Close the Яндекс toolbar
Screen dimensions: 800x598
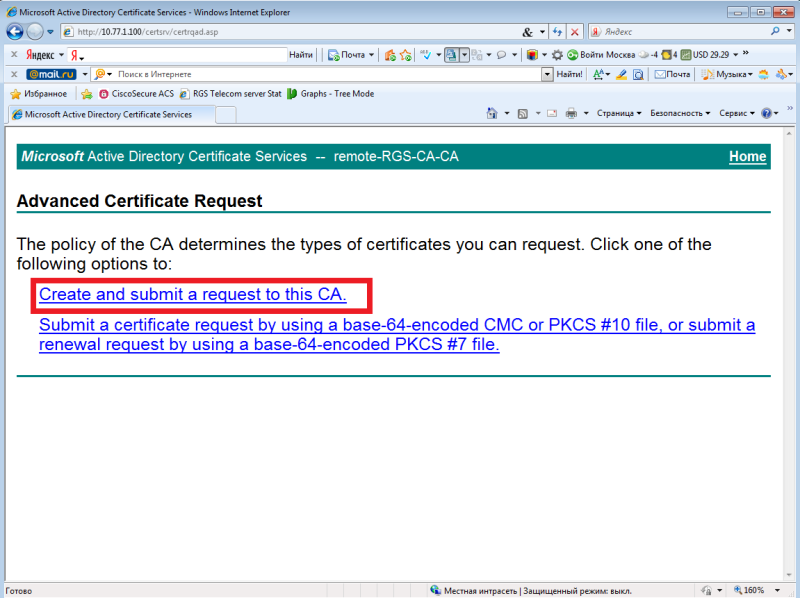tap(14, 54)
